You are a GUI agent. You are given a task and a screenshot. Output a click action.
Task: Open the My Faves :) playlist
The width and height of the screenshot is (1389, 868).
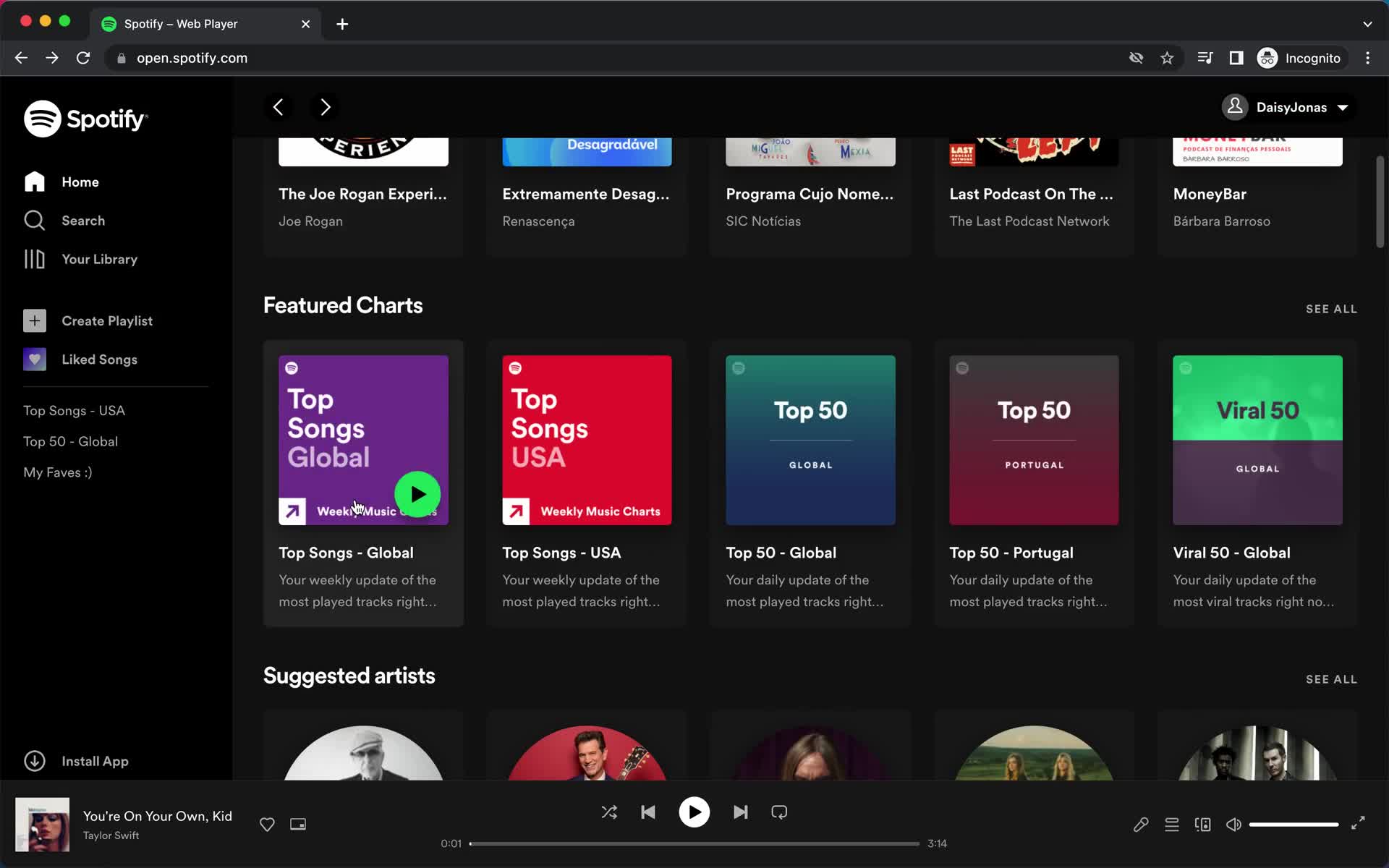pyautogui.click(x=58, y=472)
